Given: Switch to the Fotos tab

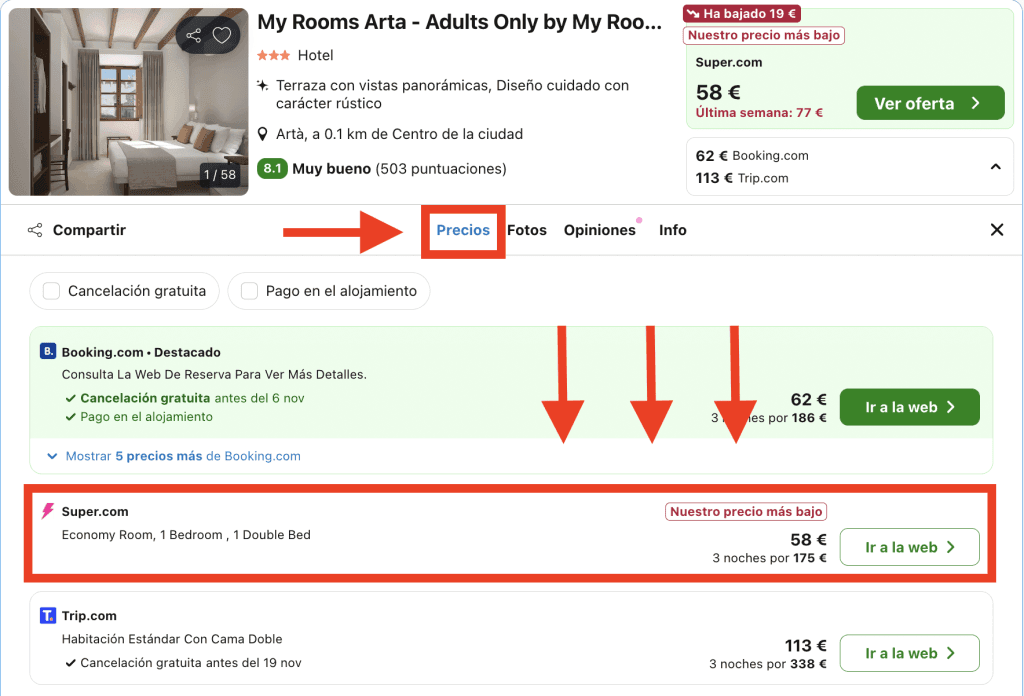Looking at the screenshot, I should [527, 230].
